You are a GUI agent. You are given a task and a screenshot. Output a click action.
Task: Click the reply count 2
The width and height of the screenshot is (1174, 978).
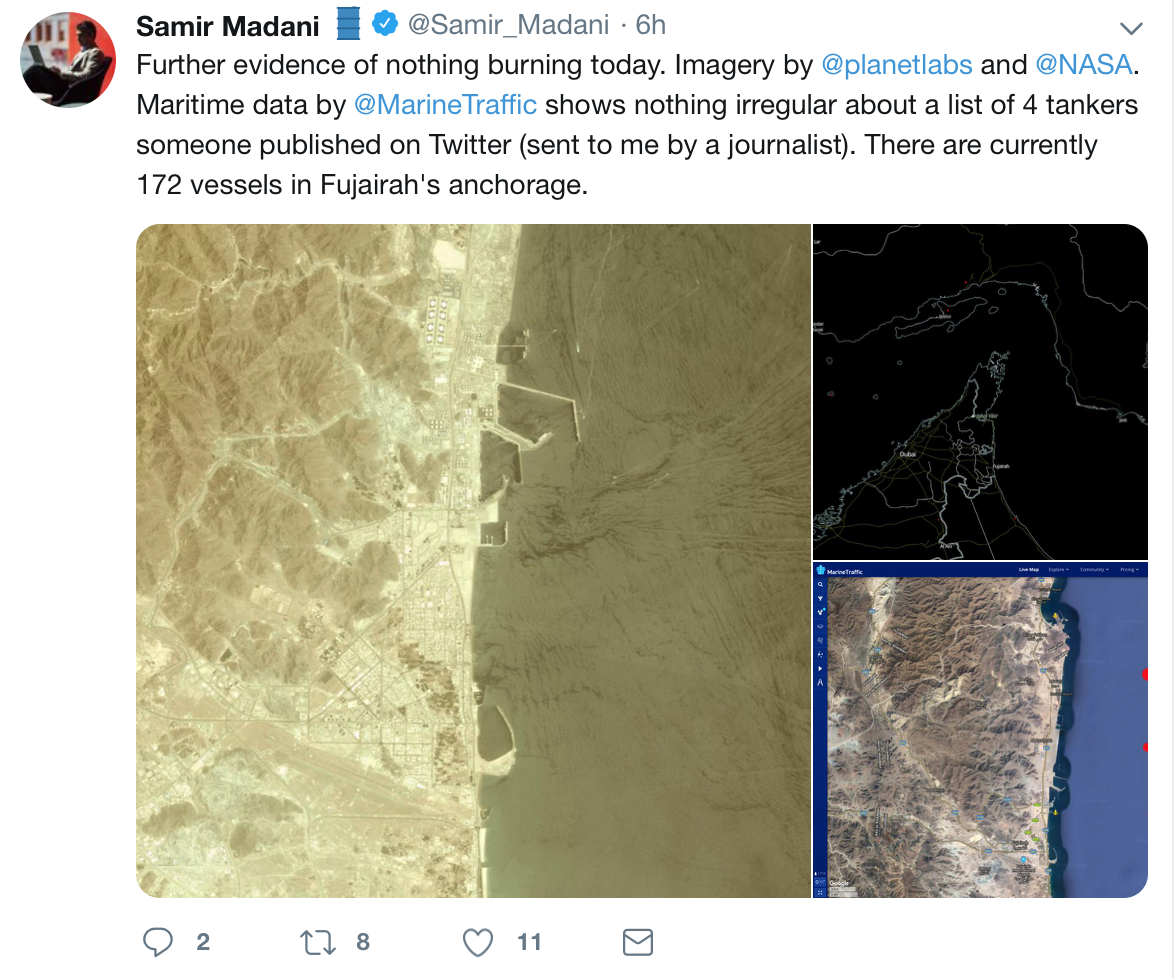click(203, 942)
